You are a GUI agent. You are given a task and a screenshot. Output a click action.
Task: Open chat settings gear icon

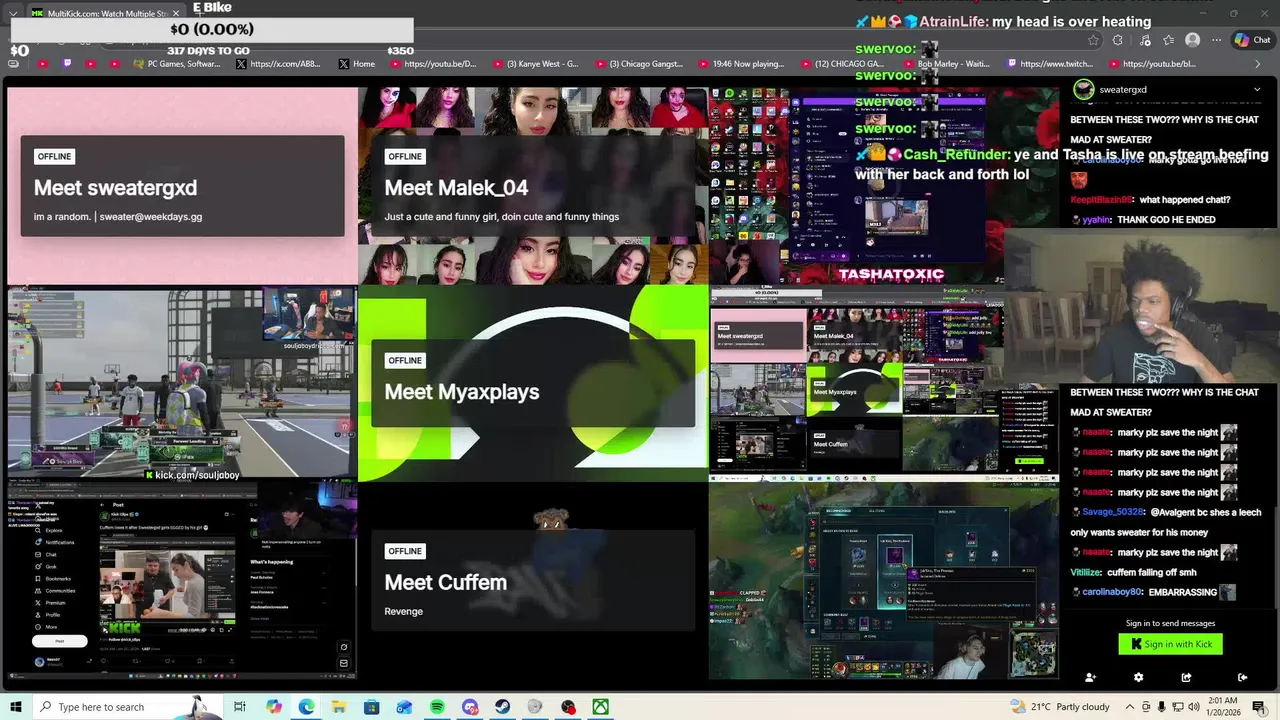click(1138, 677)
